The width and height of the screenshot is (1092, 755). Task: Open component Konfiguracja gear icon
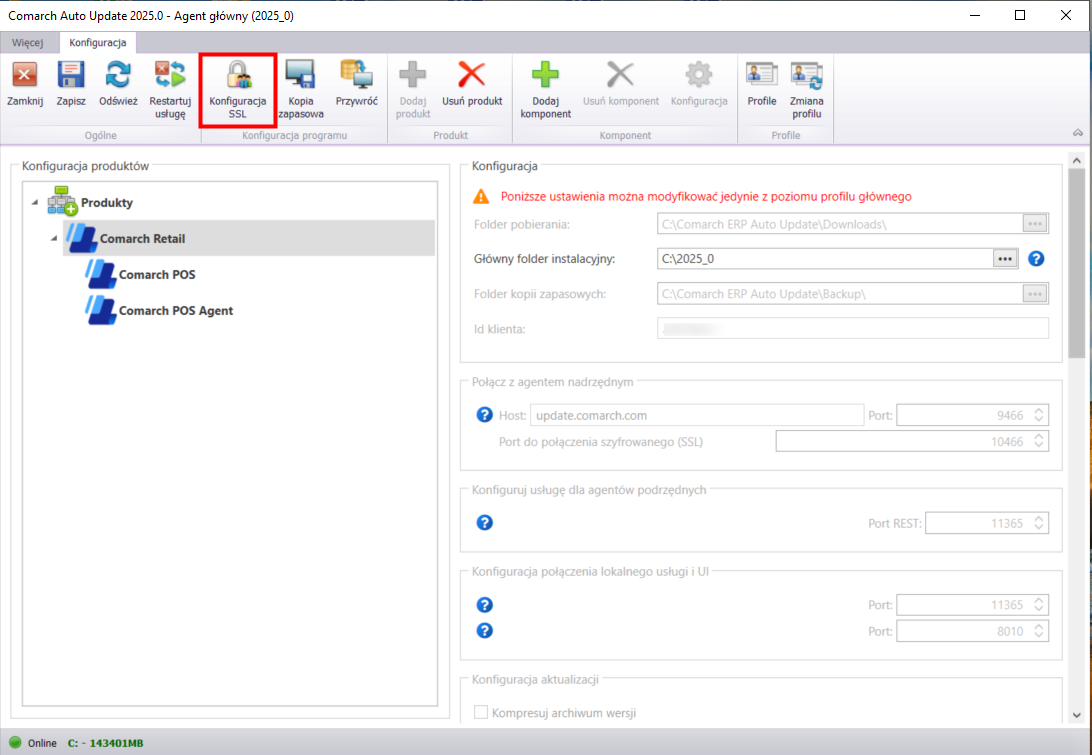coord(699,75)
